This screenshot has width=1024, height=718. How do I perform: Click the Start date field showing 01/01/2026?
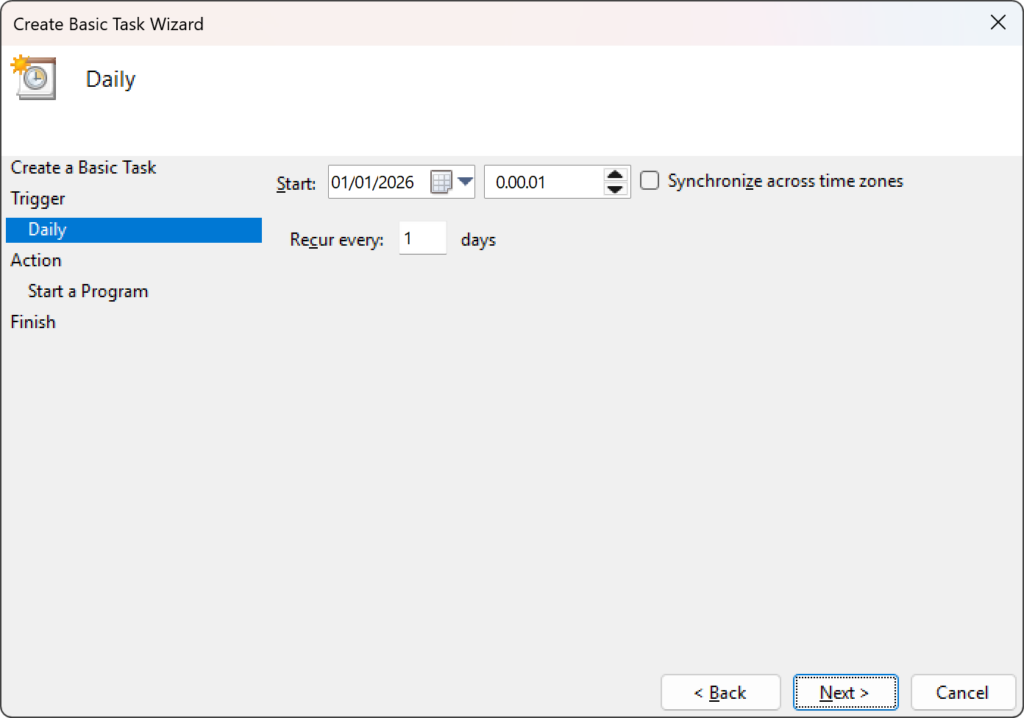coord(380,181)
